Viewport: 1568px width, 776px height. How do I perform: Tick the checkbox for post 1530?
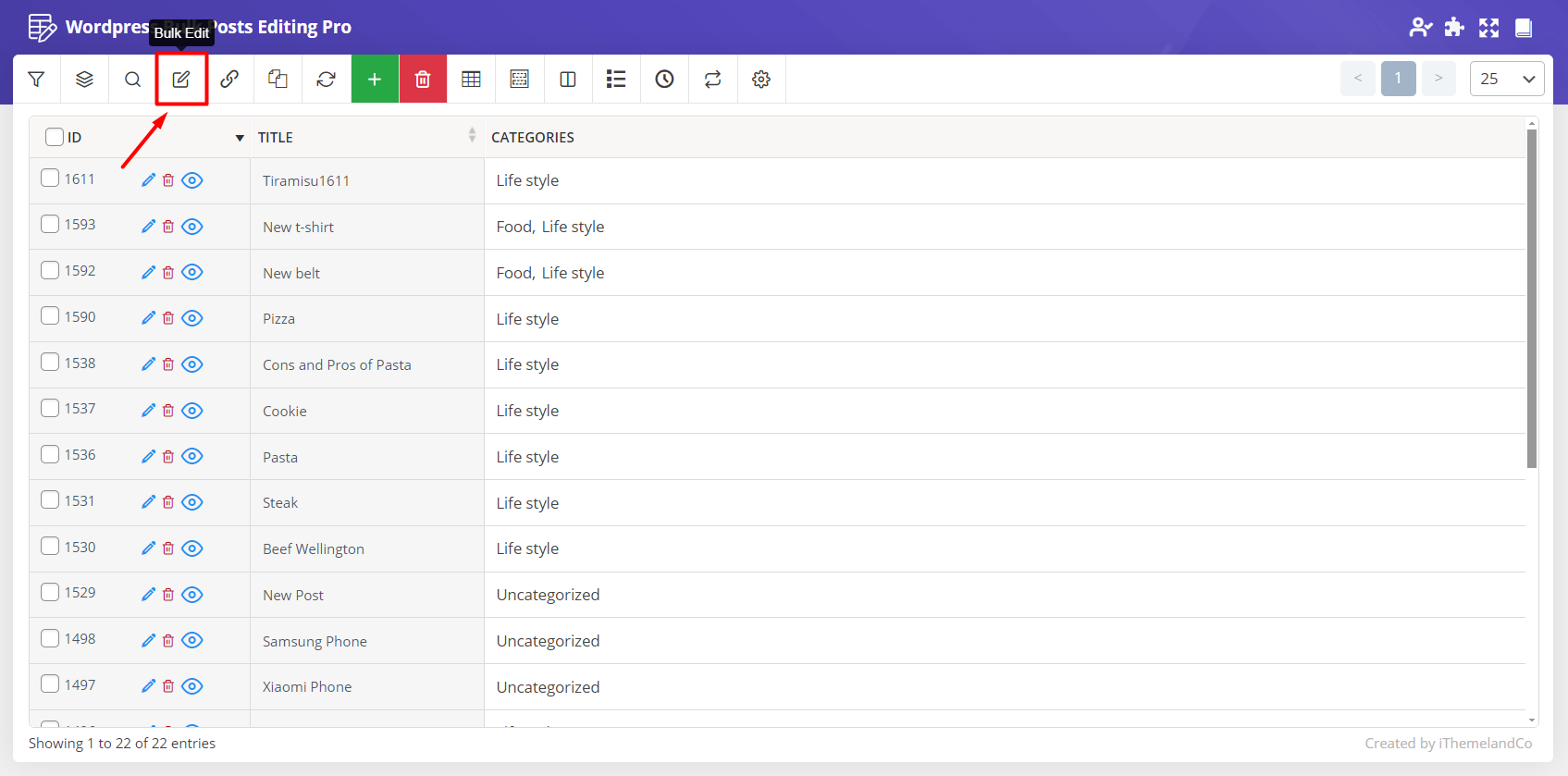pyautogui.click(x=50, y=546)
